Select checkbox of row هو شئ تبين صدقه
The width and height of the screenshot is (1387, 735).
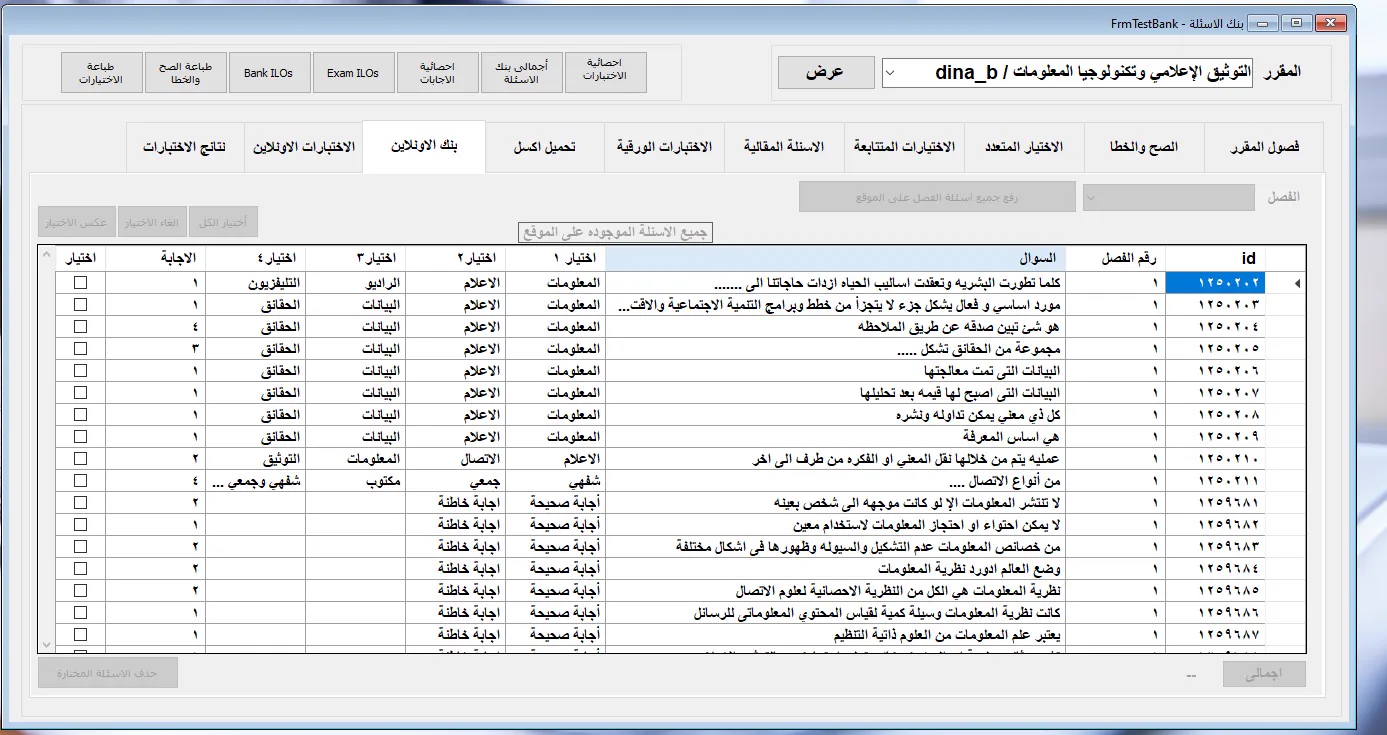(80, 327)
